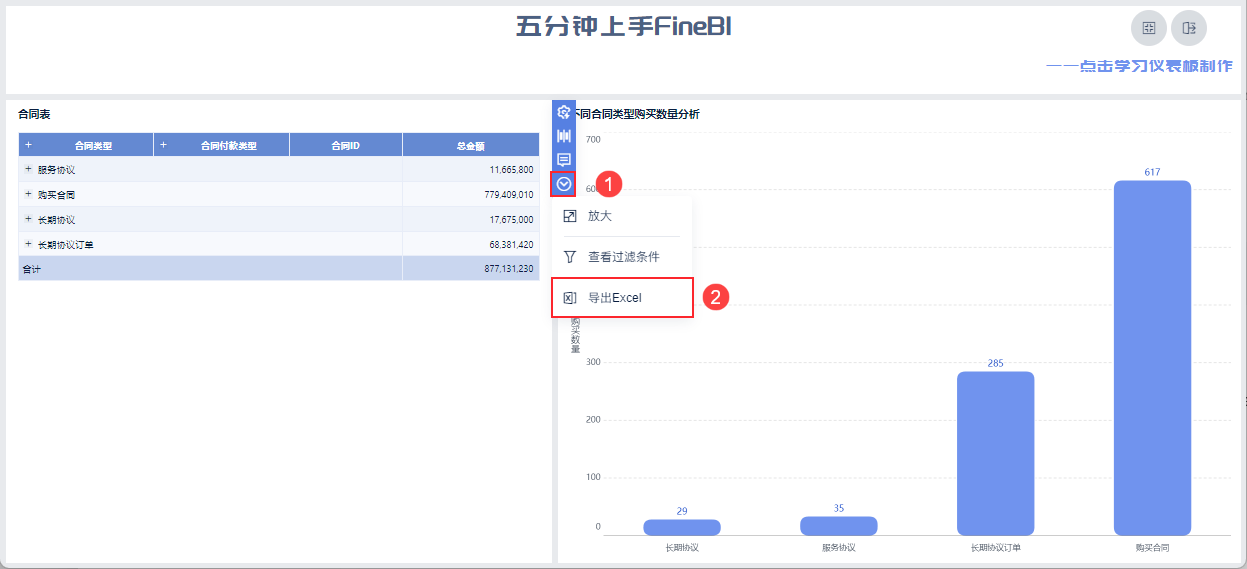Screen dimensions: 1247x569
Task: Click the 合同ID column header
Action: pyautogui.click(x=345, y=146)
